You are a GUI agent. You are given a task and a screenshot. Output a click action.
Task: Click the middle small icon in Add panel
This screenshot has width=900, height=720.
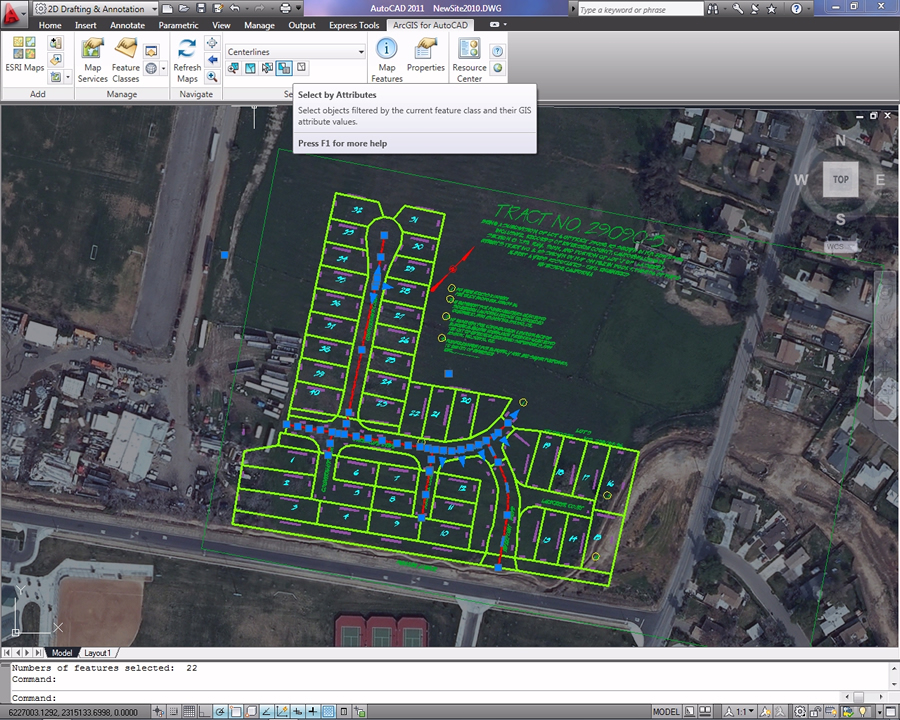[56, 60]
